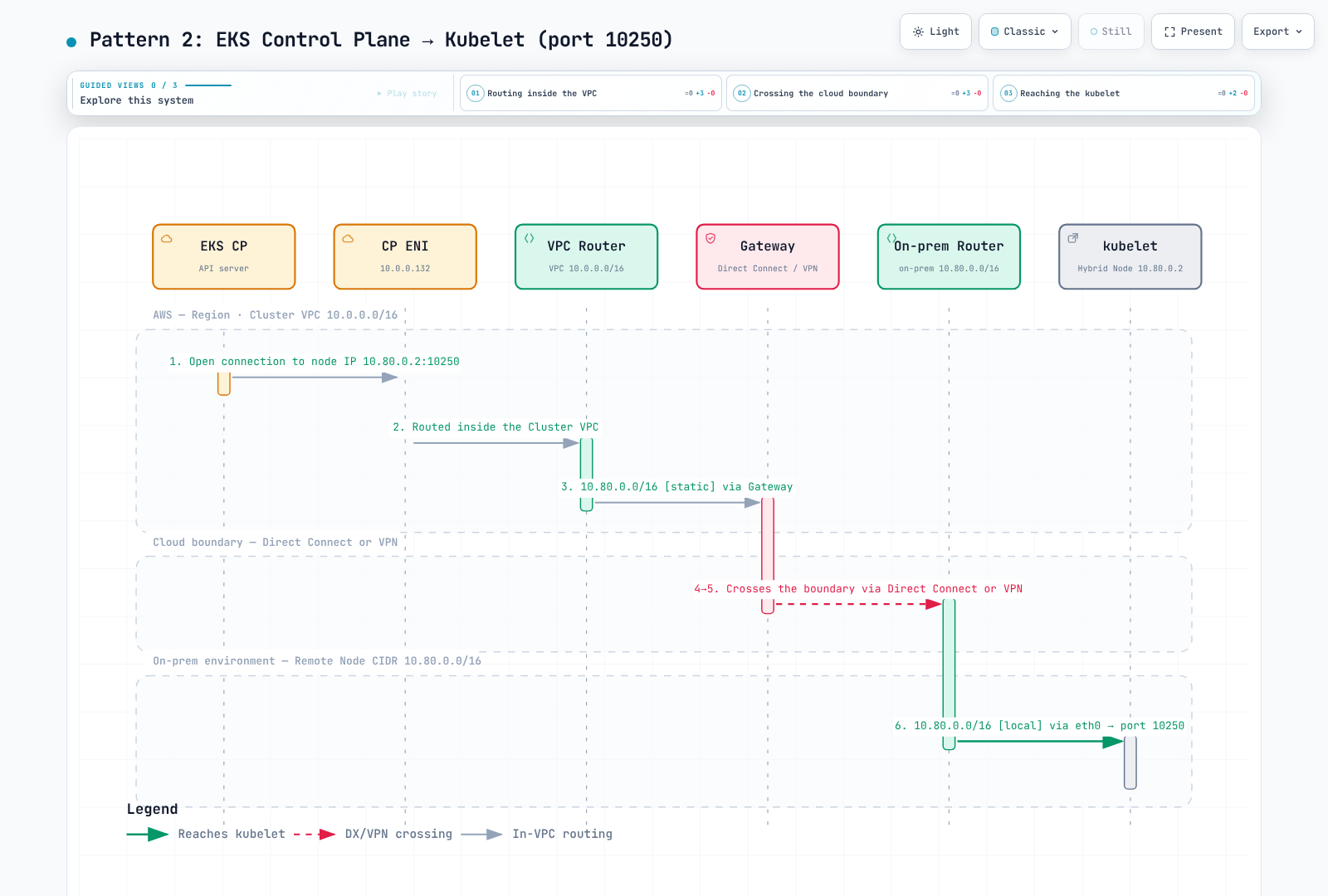1328x896 pixels.
Task: Select guided view 01 Routing inside the VPC
Action: click(x=590, y=93)
